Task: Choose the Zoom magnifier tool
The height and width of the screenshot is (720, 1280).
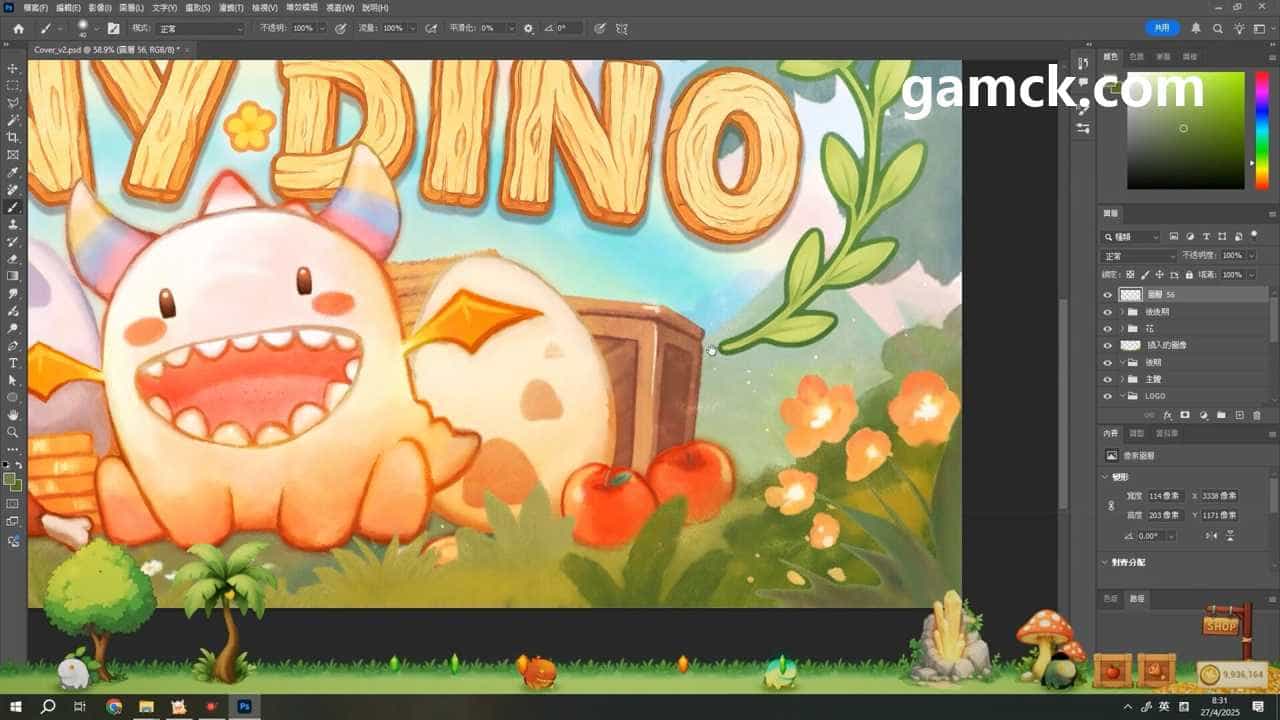Action: (x=13, y=432)
